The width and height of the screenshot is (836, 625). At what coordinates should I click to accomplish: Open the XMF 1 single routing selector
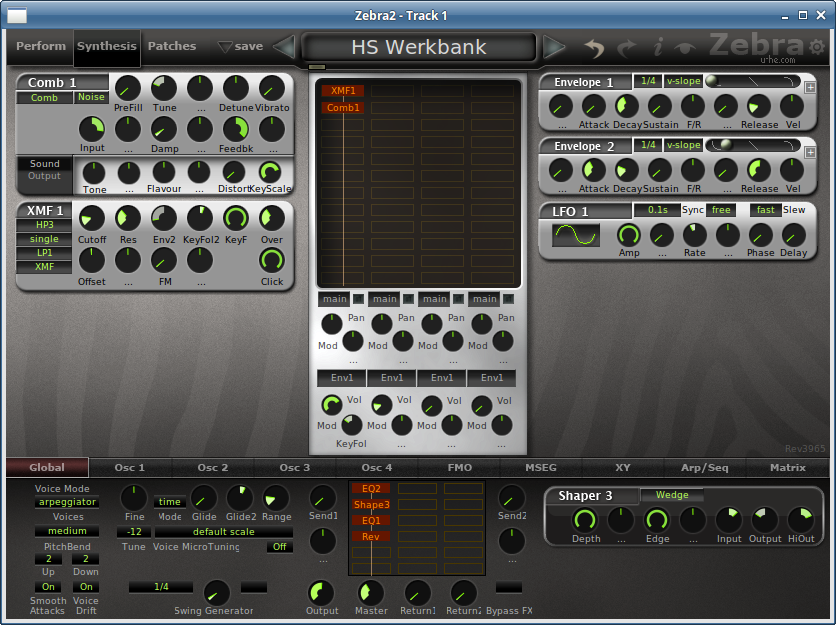(44, 239)
